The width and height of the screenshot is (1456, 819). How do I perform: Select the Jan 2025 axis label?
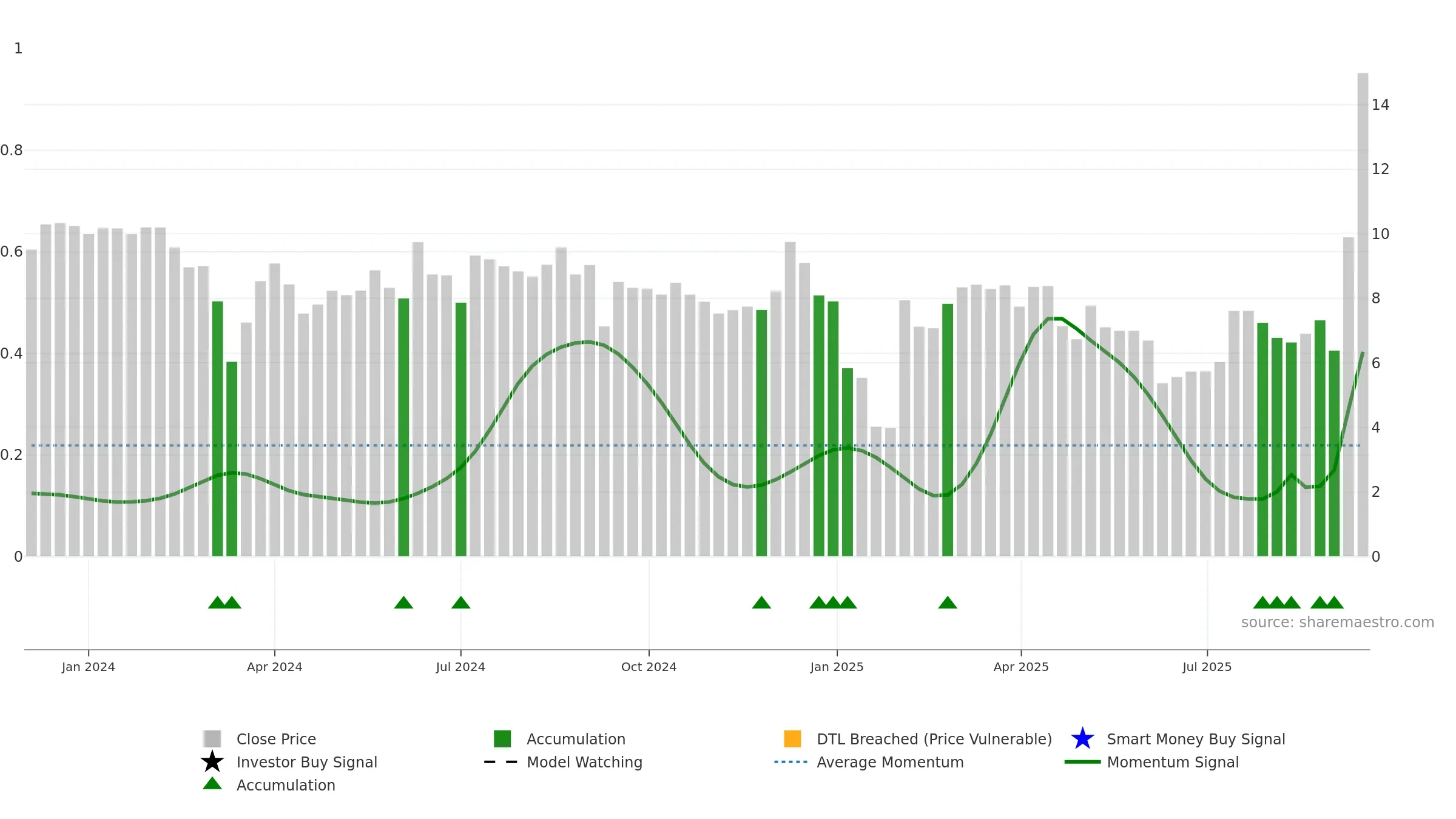(837, 667)
